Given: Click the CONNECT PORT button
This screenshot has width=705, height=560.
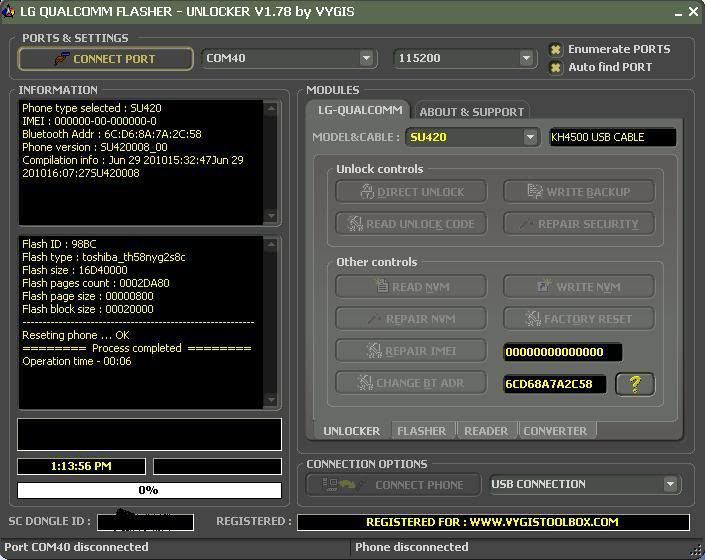Looking at the screenshot, I should pos(106,59).
